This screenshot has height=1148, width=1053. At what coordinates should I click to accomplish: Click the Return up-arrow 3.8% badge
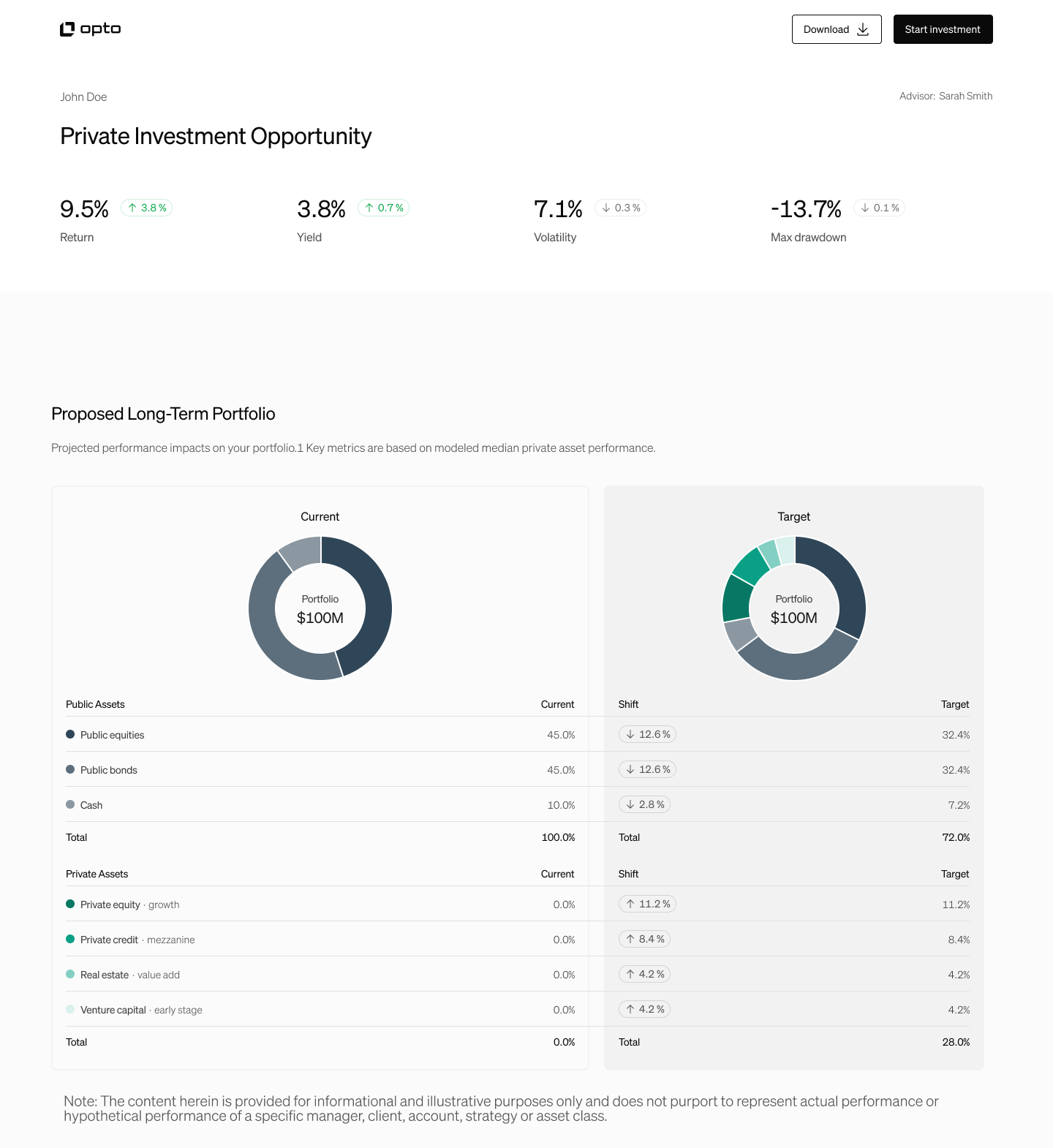146,208
